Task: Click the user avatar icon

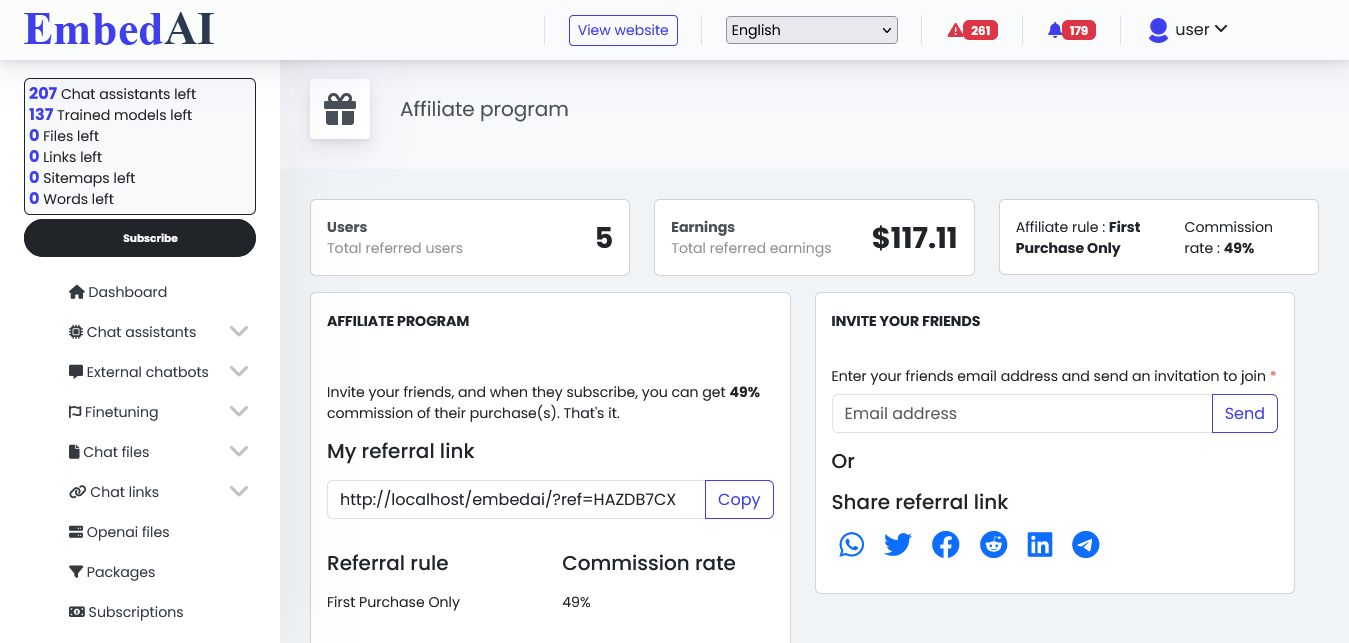Action: pyautogui.click(x=1158, y=30)
